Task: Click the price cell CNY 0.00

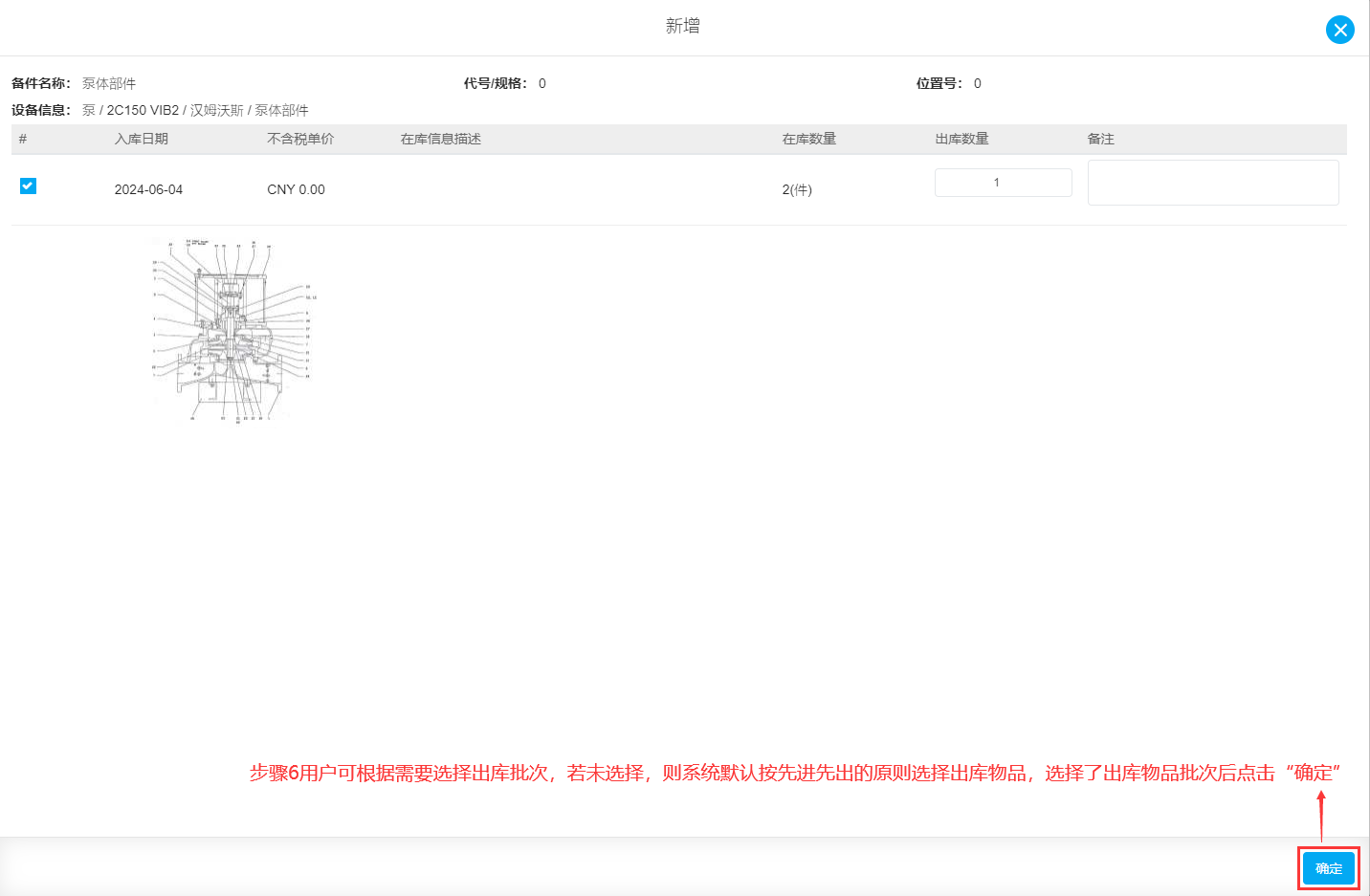Action: point(296,189)
